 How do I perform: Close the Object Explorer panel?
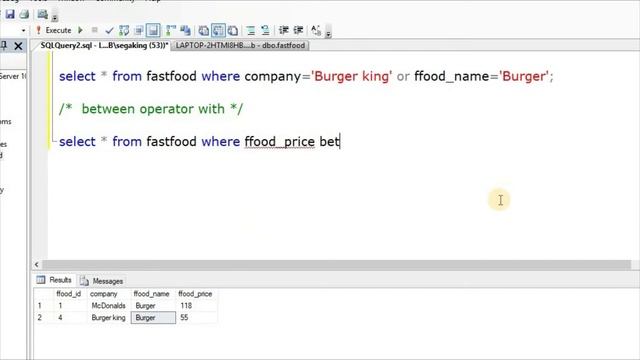pyautogui.click(x=18, y=46)
